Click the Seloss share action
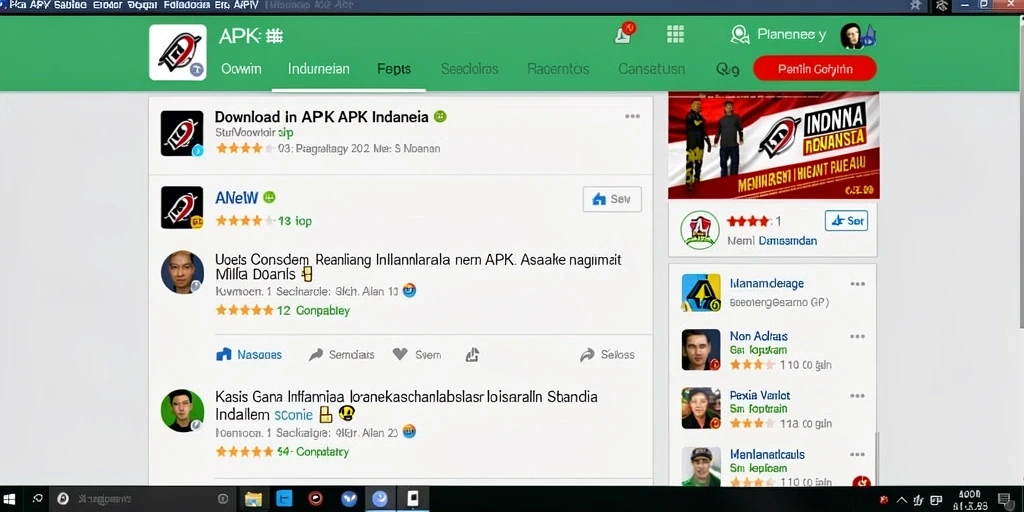Image resolution: width=1024 pixels, height=512 pixels. [607, 355]
